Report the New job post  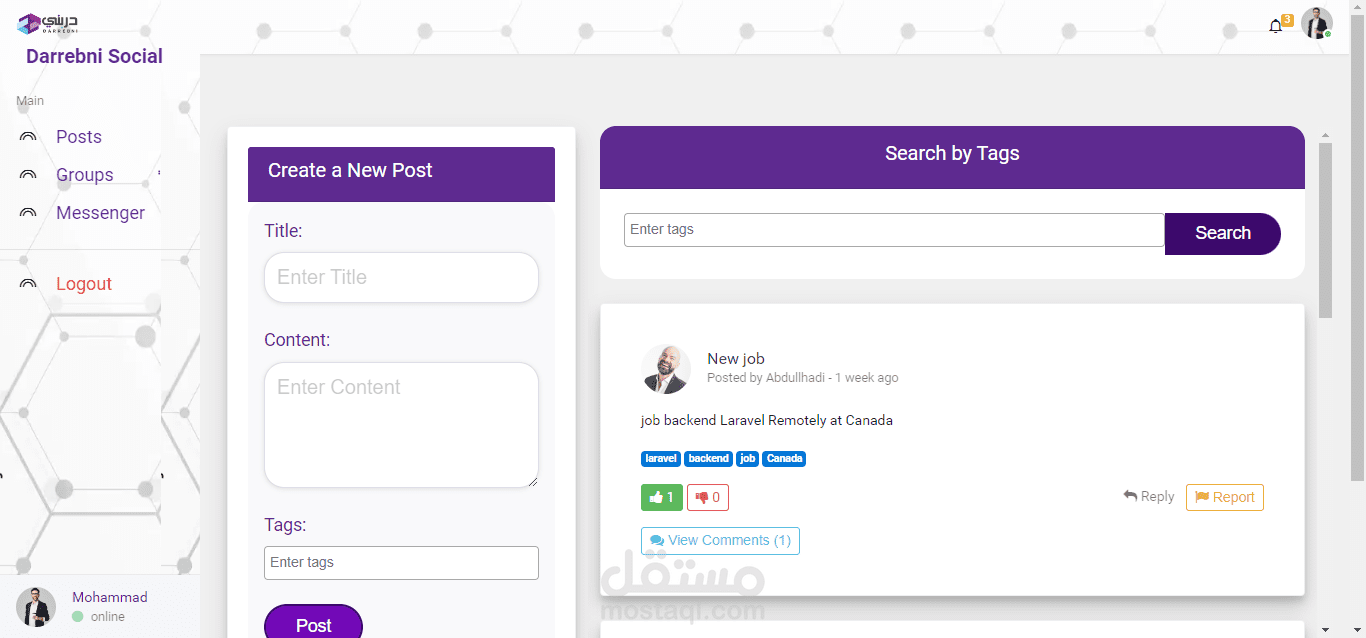(1225, 497)
